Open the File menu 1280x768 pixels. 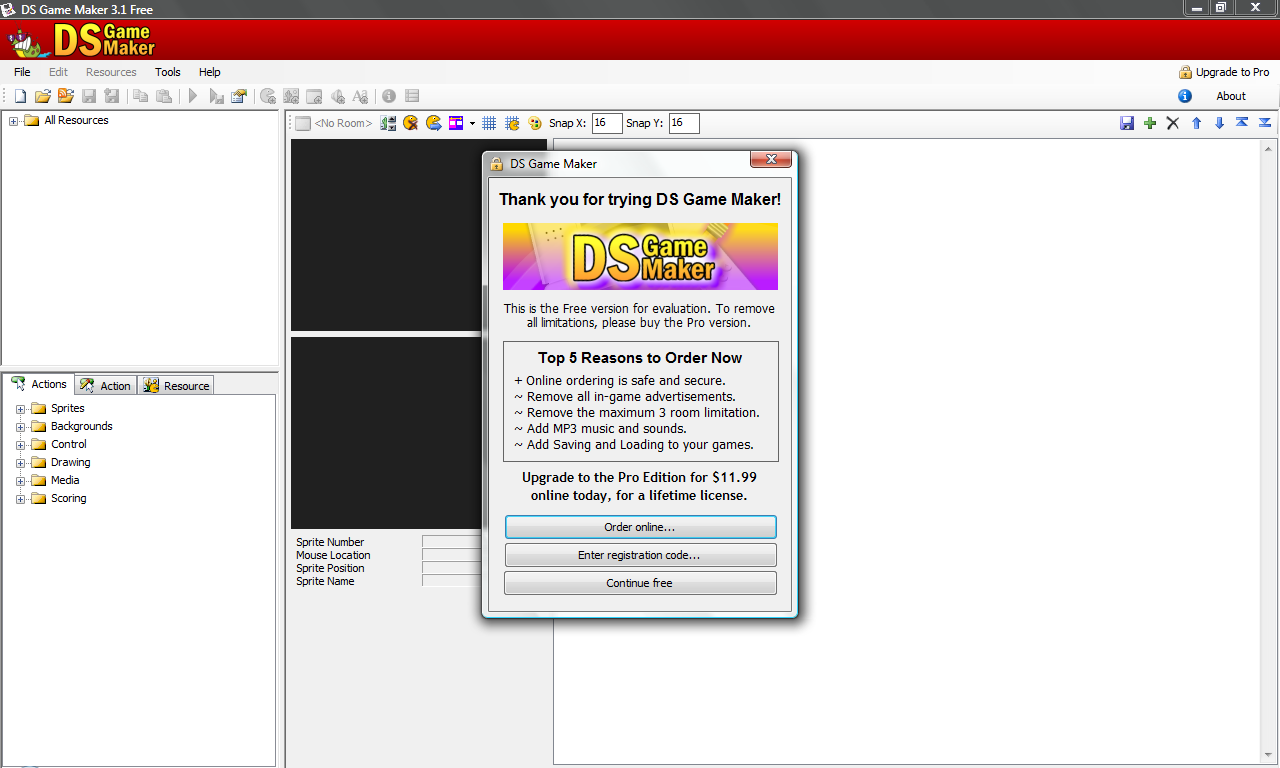pos(22,72)
